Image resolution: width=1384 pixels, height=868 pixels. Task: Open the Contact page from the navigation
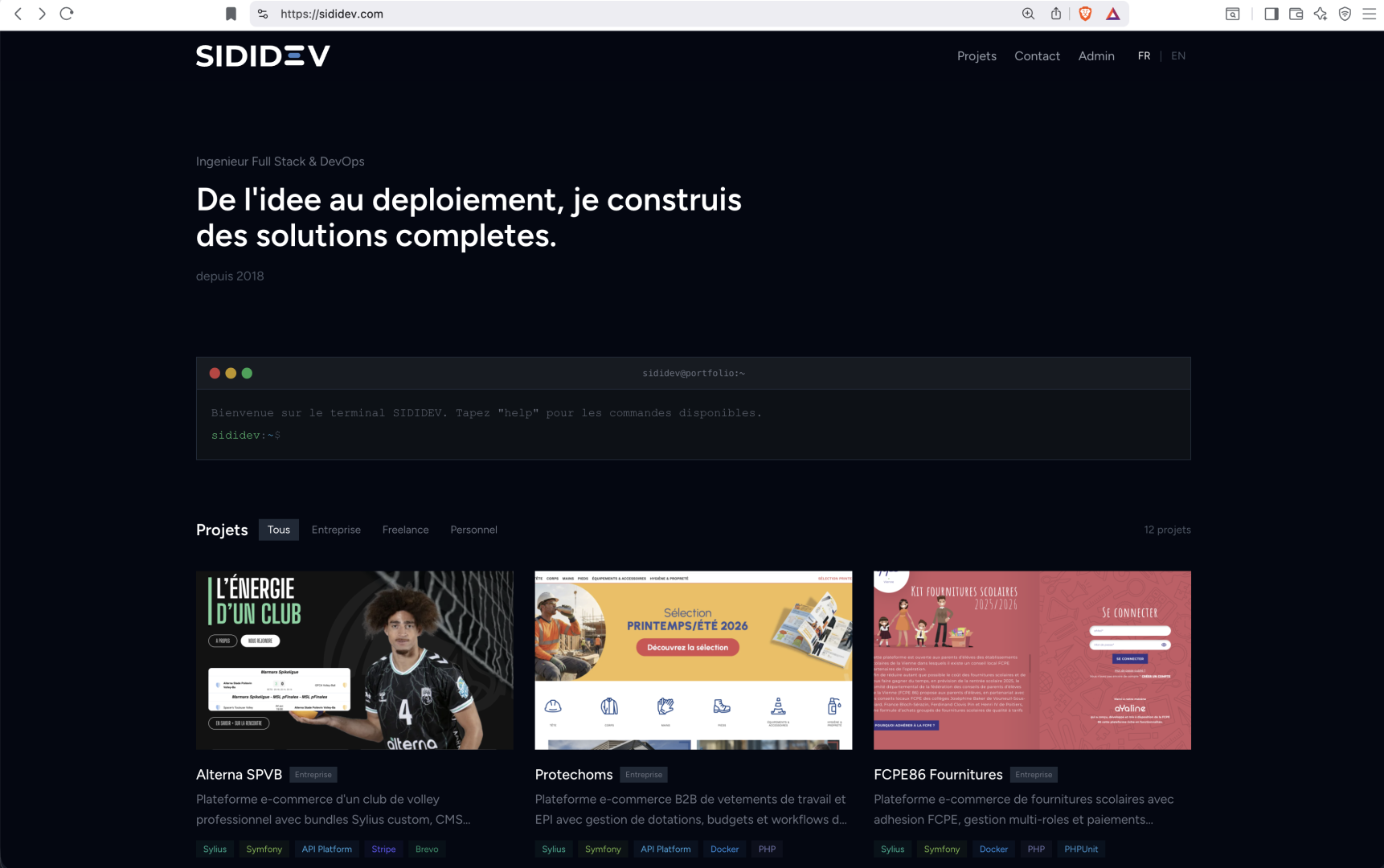1037,55
